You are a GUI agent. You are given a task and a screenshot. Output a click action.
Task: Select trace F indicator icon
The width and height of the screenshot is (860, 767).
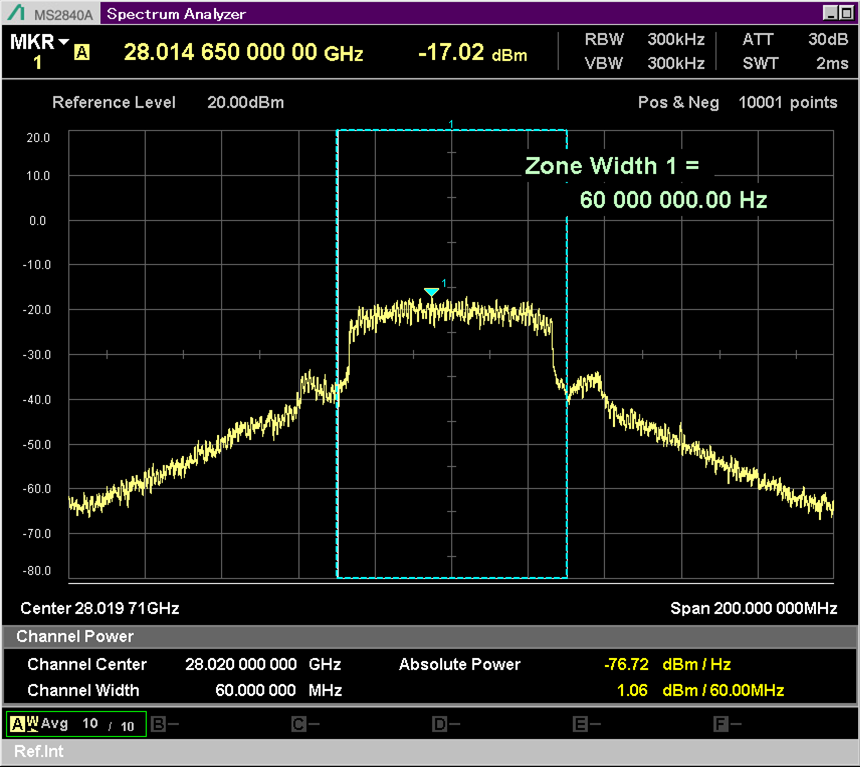pyautogui.click(x=720, y=724)
